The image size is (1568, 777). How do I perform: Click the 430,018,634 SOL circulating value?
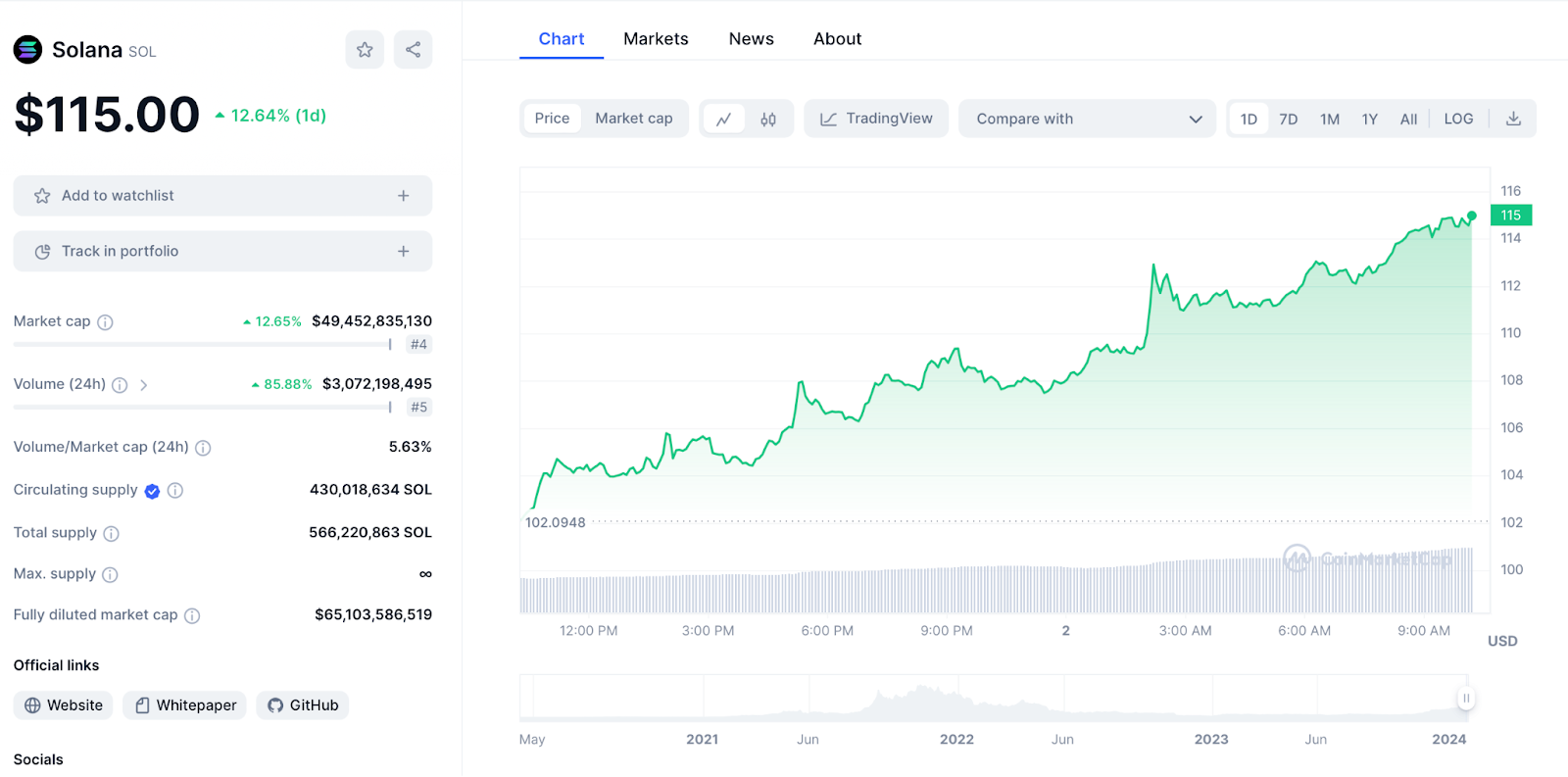point(370,490)
